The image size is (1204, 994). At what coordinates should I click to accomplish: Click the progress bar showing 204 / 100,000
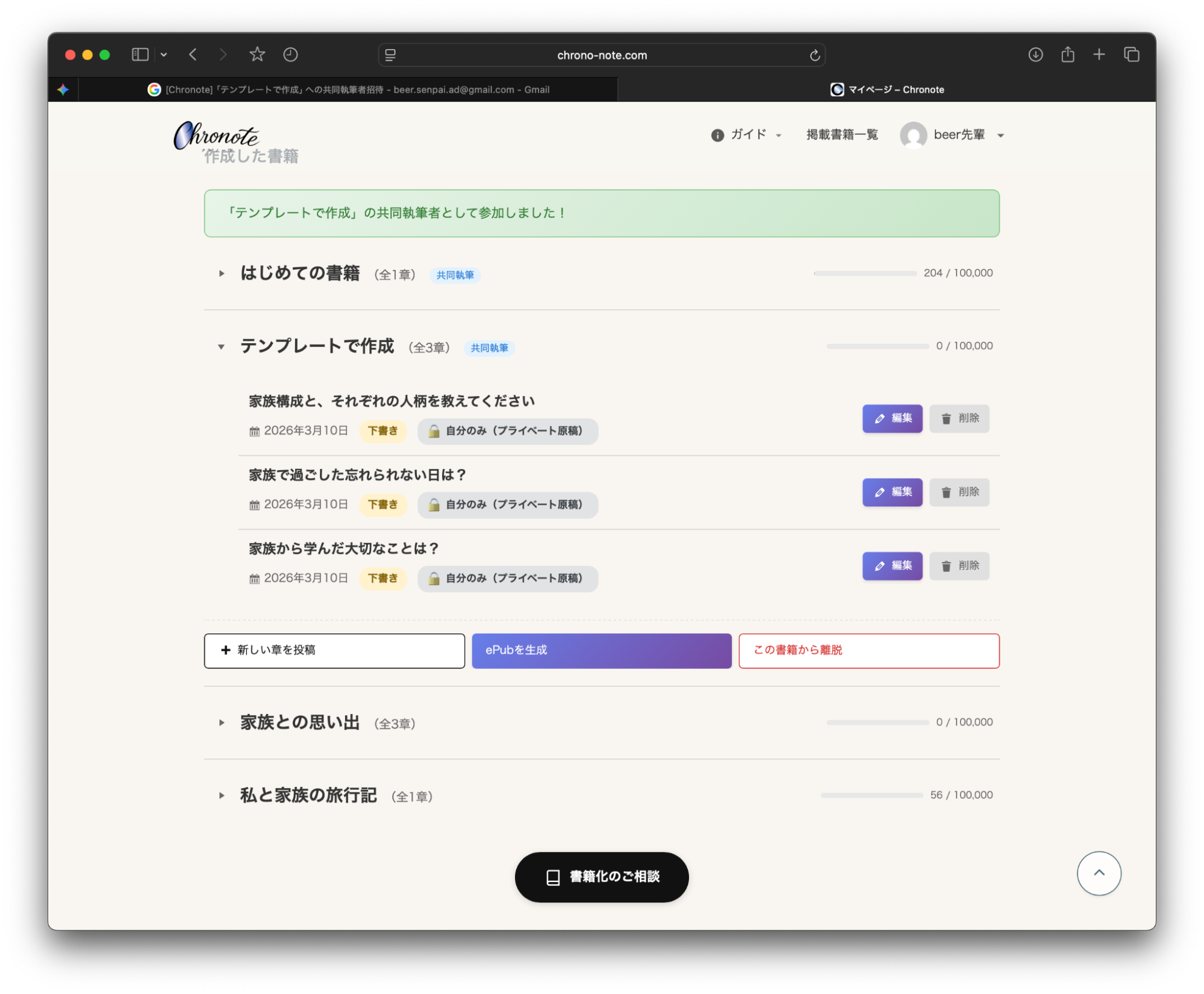(865, 273)
